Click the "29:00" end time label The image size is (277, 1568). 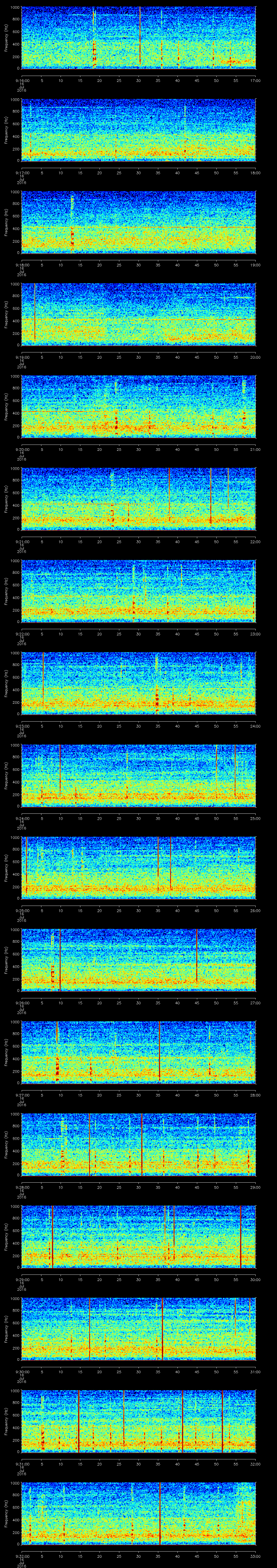pyautogui.click(x=255, y=1187)
